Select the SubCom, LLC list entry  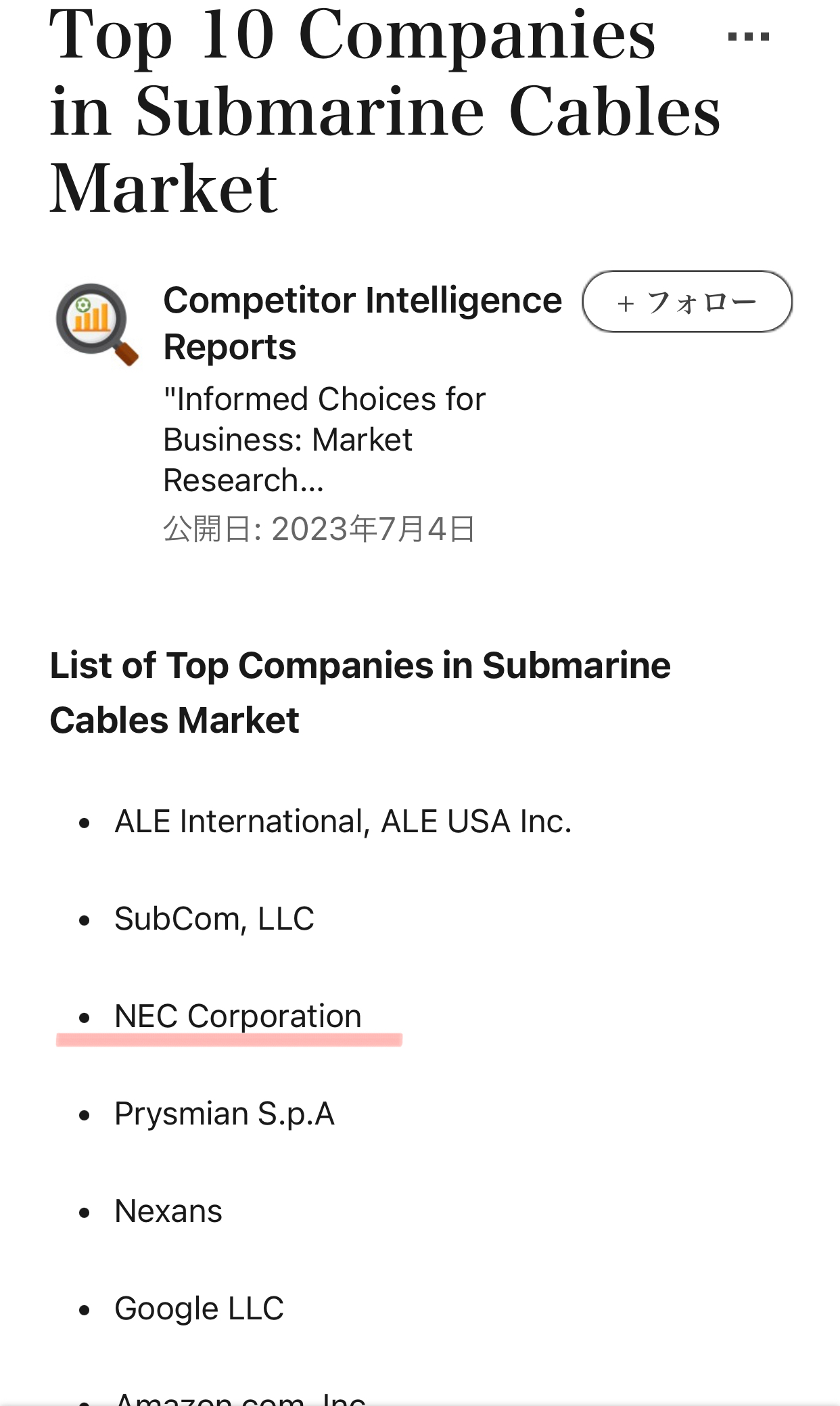(214, 919)
